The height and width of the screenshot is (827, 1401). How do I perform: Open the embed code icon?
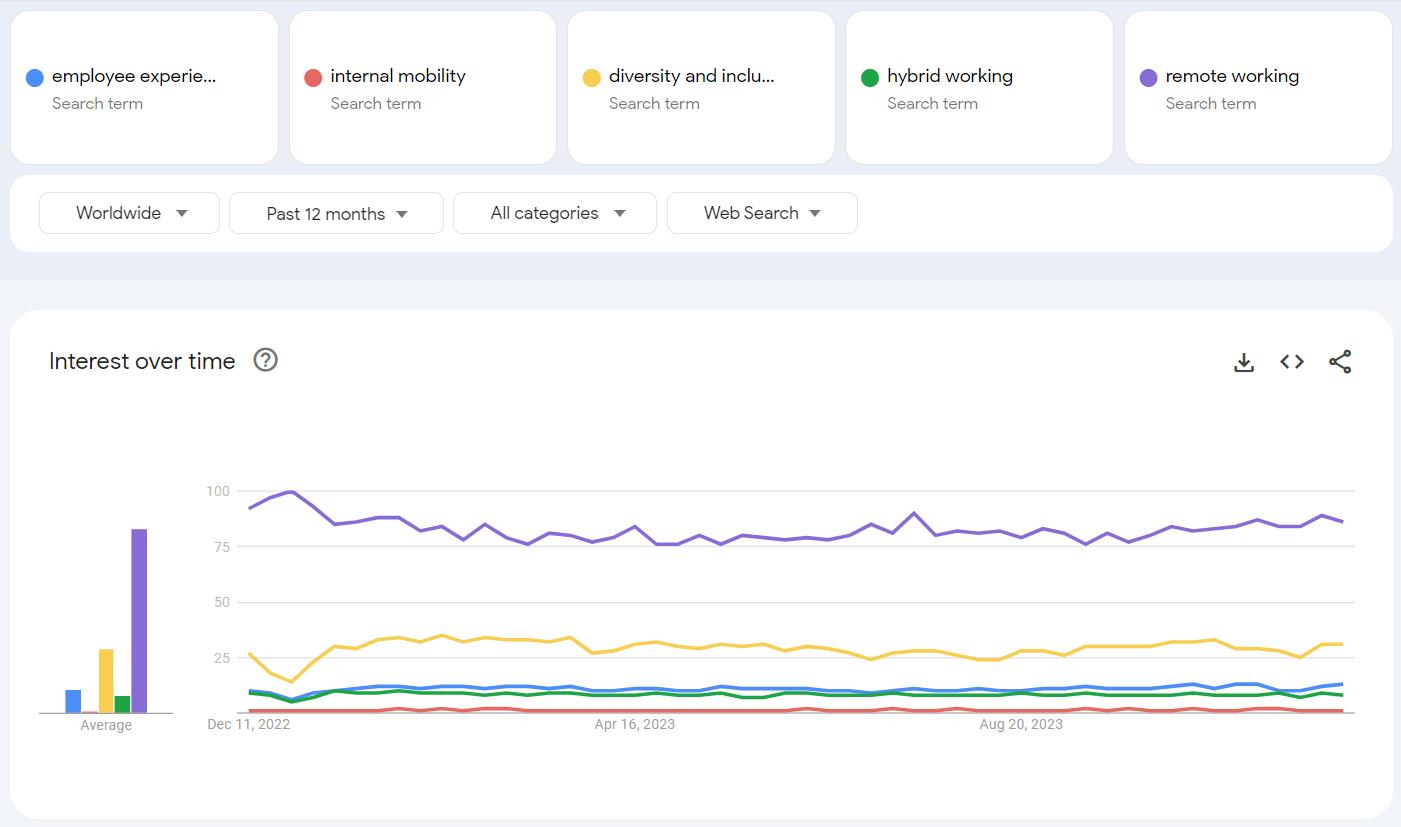[1292, 362]
